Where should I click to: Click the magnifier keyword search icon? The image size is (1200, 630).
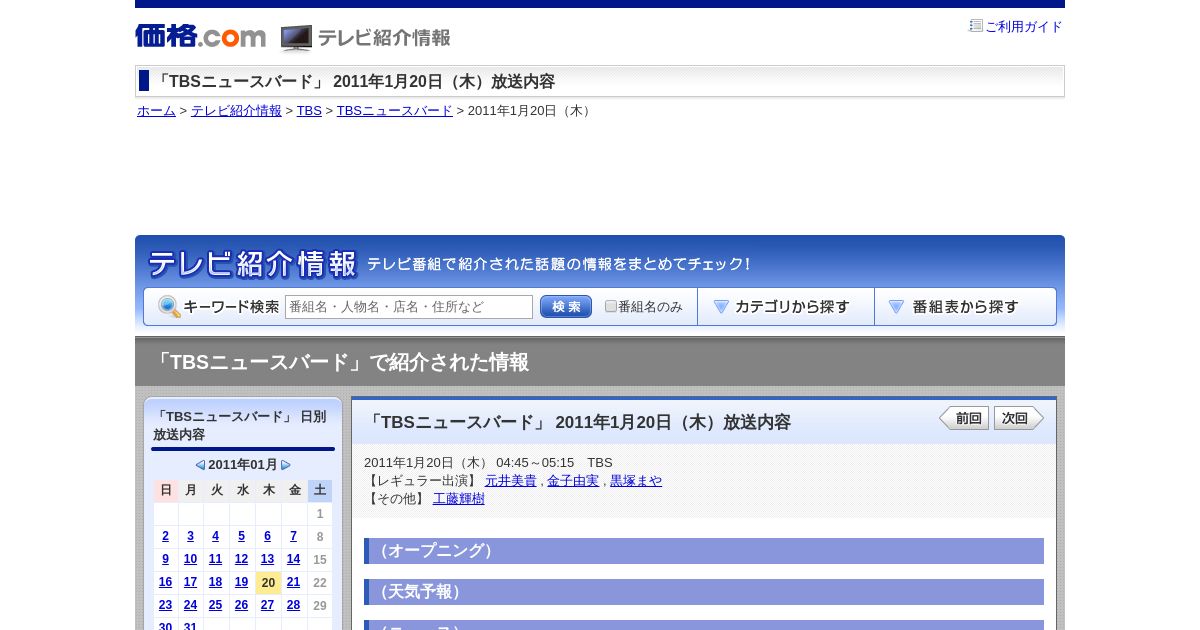point(169,307)
